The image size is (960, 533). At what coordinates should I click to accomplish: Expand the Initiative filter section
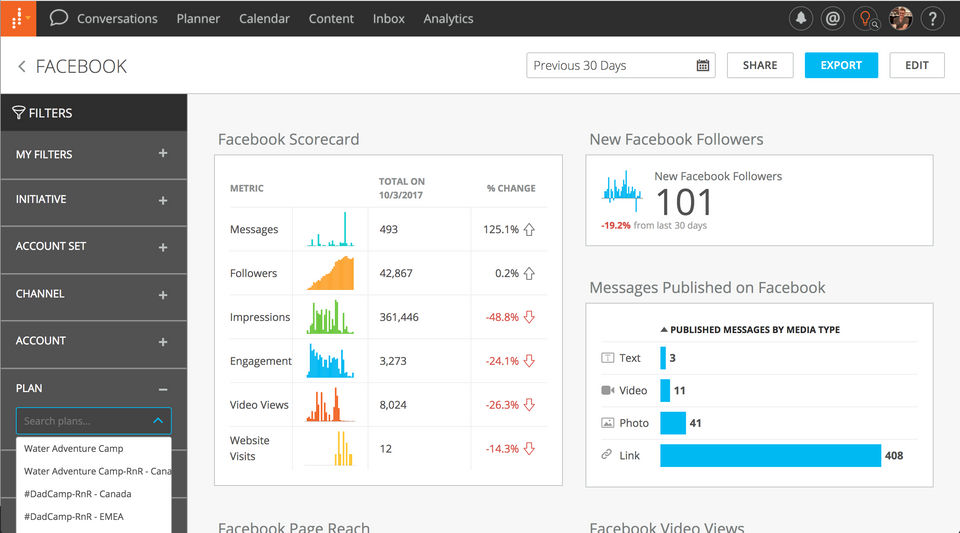point(163,200)
